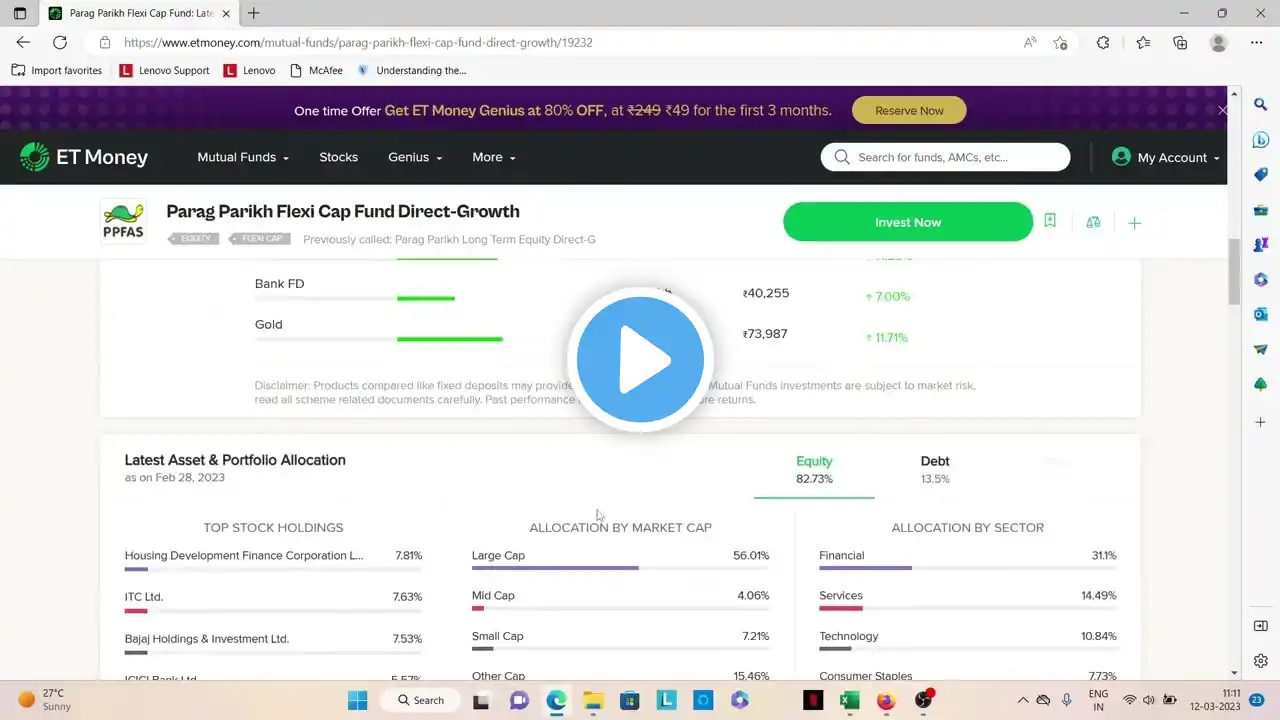The image size is (1280, 720).
Task: Open the Games chess icon in sidebar
Action: (1261, 244)
